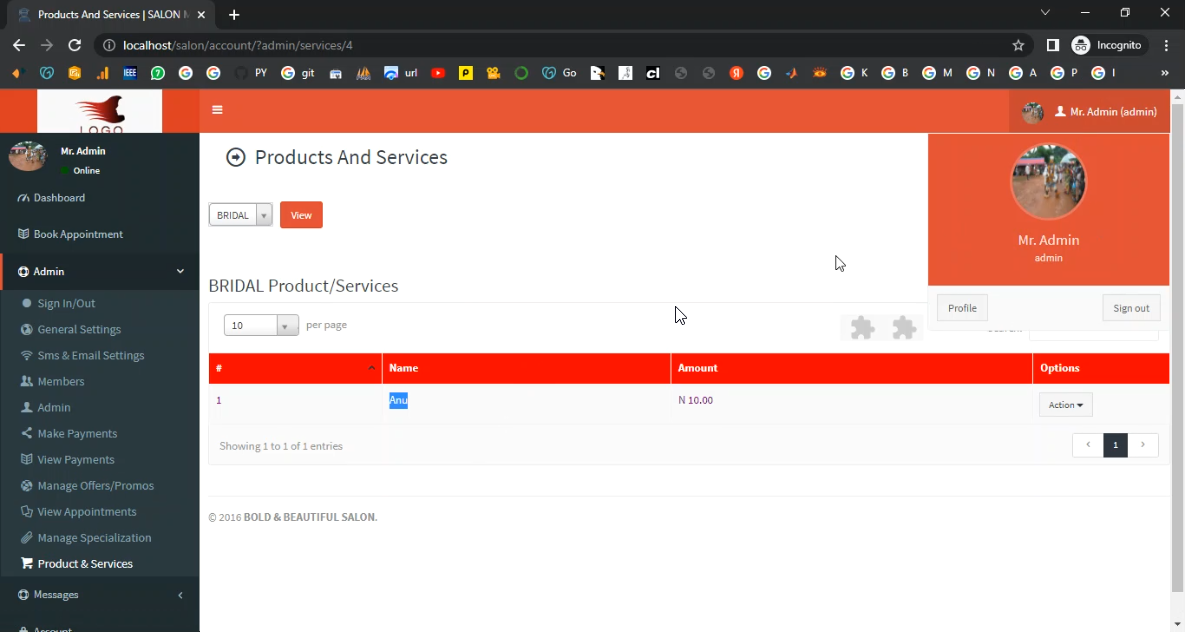Click the Sign out button

pyautogui.click(x=1131, y=308)
